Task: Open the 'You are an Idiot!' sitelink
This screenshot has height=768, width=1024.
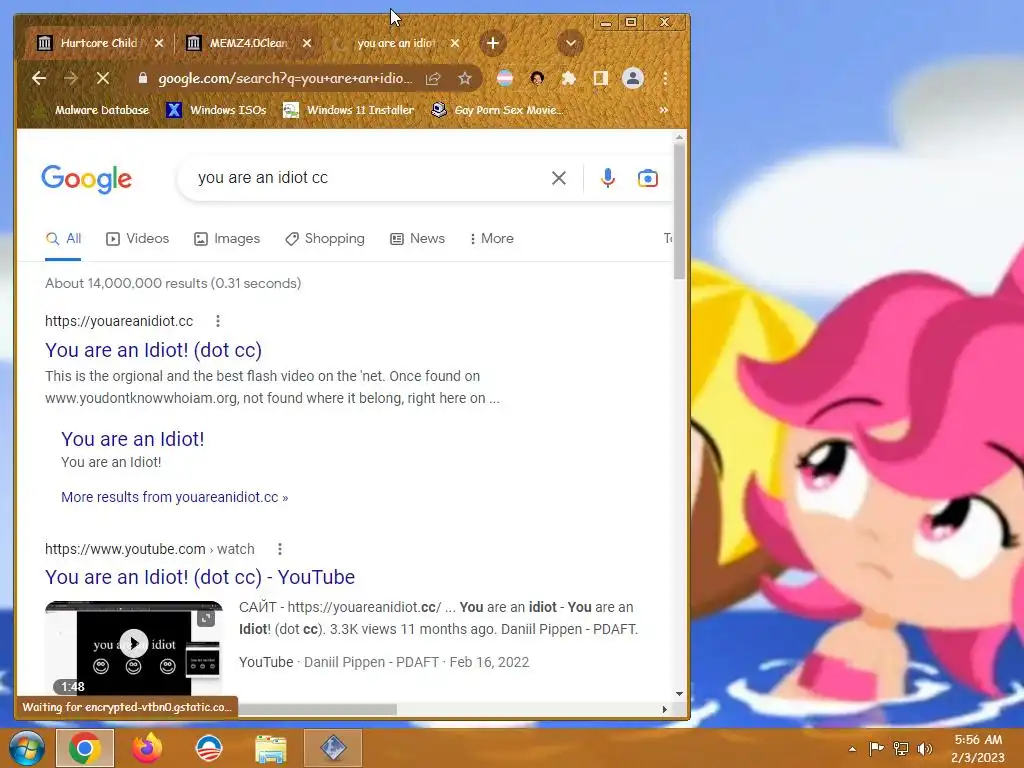Action: point(133,439)
